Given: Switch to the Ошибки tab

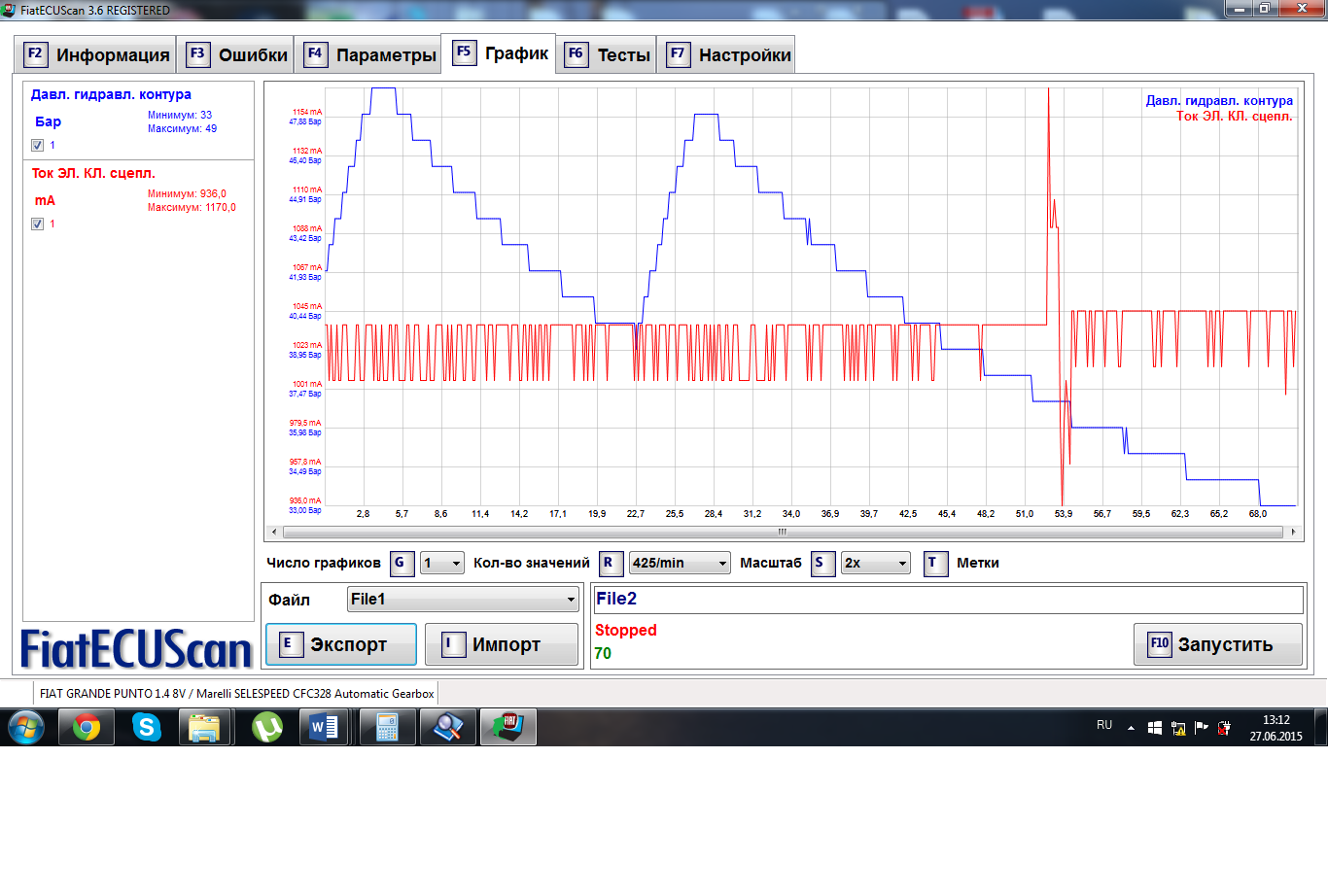Looking at the screenshot, I should (x=239, y=55).
